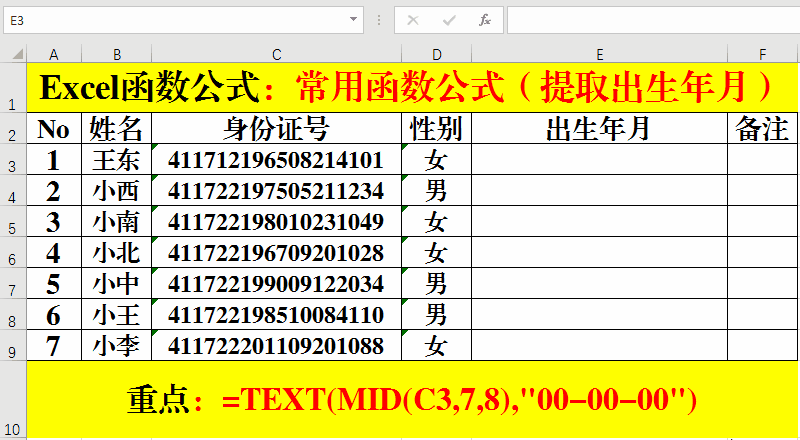Image resolution: width=800 pixels, height=440 pixels.
Task: Click the Cancel X formula icon
Action: coord(413,20)
